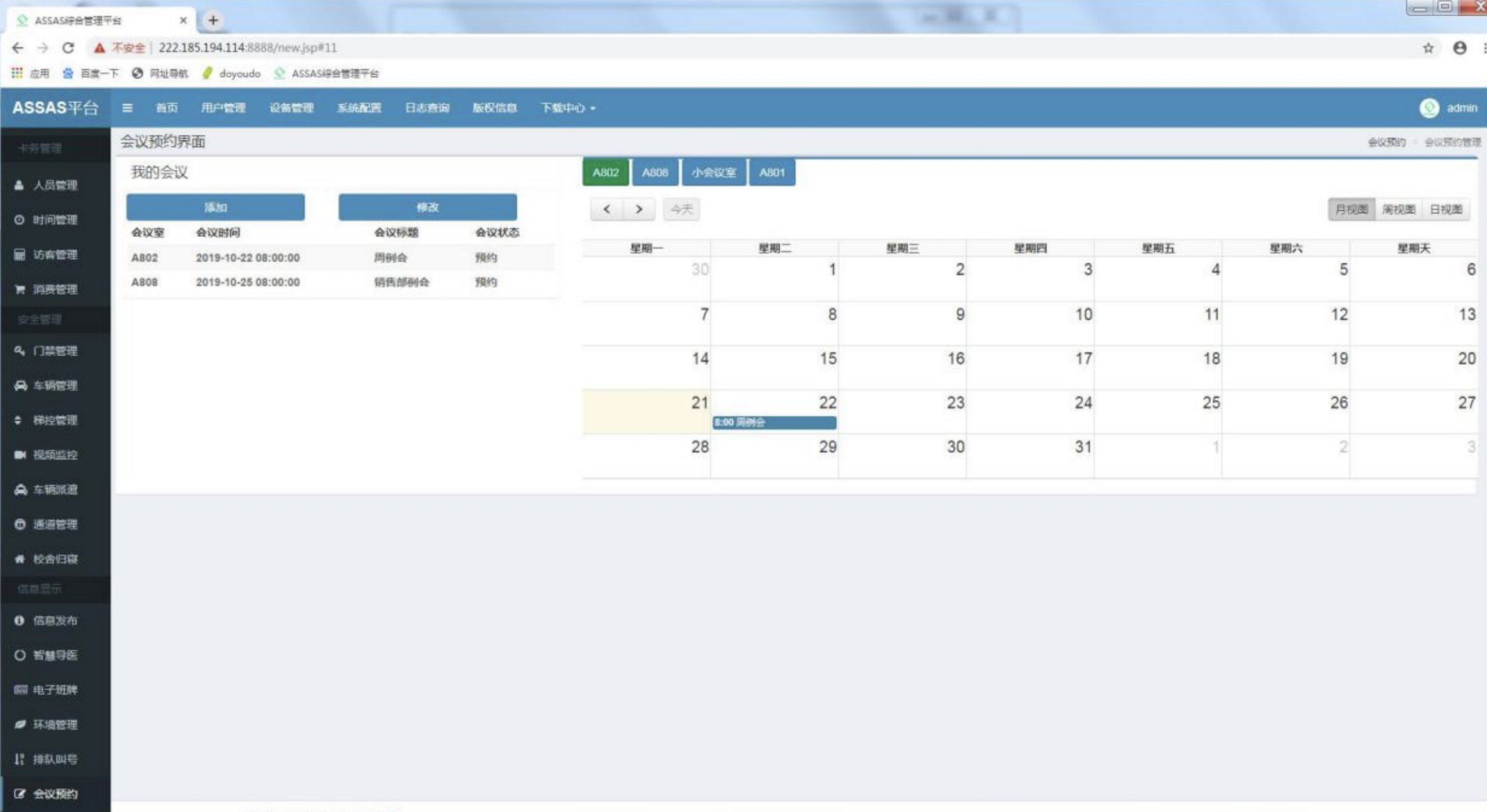Image resolution: width=1487 pixels, height=812 pixels.
Task: Bookmark this page with star icon
Action: pyautogui.click(x=1428, y=48)
